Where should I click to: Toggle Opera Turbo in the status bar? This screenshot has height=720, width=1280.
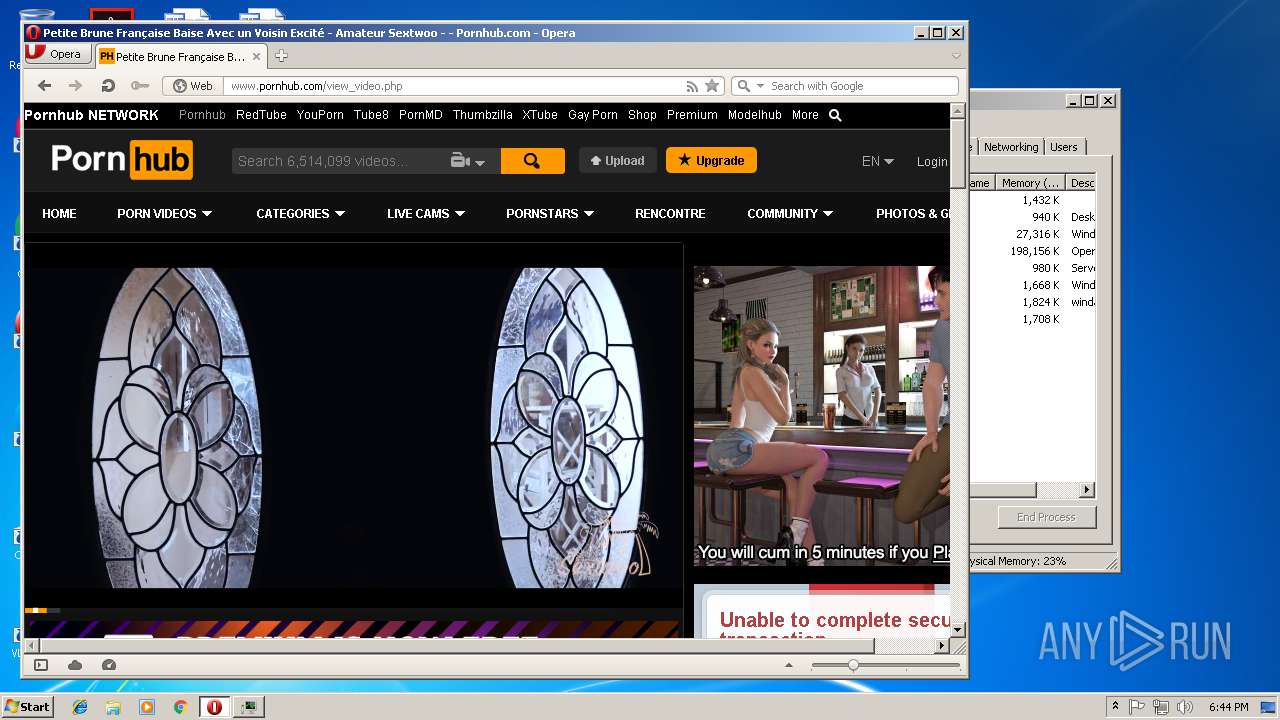coord(109,665)
